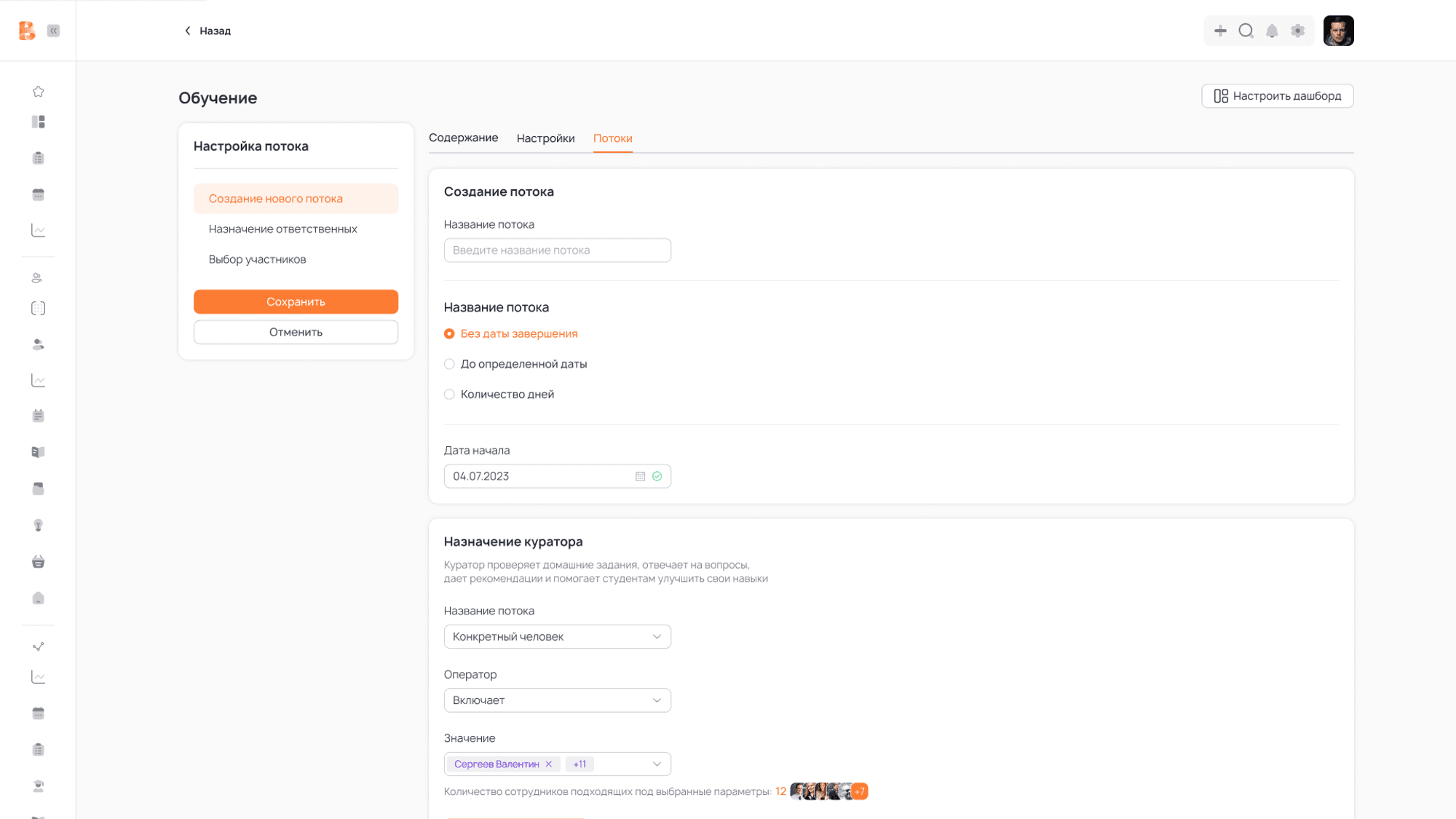
Task: Open settings via gear icon
Action: [x=1297, y=31]
